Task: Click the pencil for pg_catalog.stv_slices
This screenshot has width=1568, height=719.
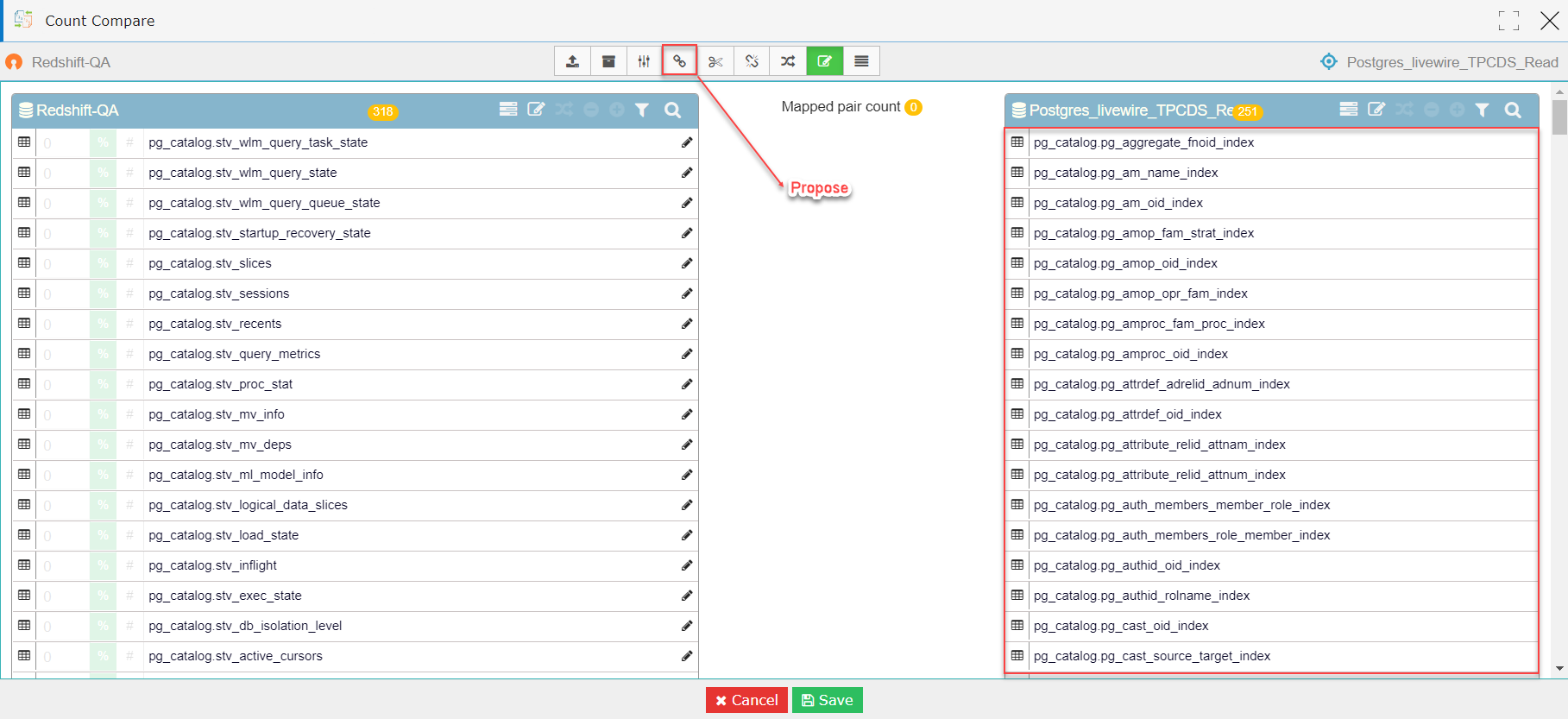Action: pyautogui.click(x=687, y=263)
